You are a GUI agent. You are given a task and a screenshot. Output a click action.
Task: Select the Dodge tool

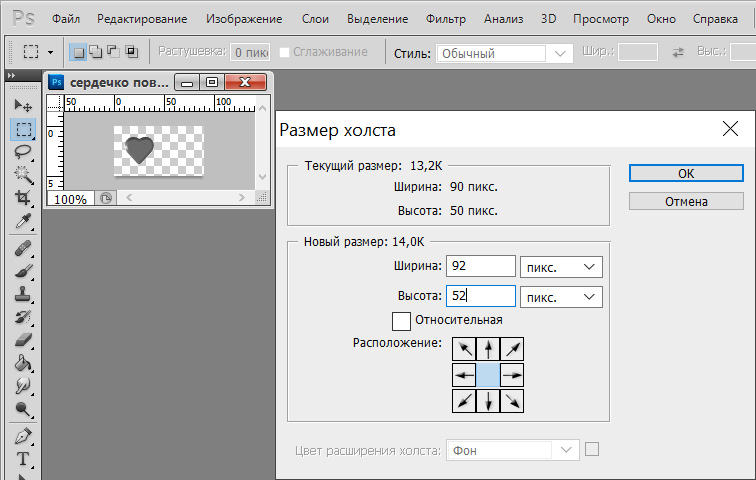23,409
